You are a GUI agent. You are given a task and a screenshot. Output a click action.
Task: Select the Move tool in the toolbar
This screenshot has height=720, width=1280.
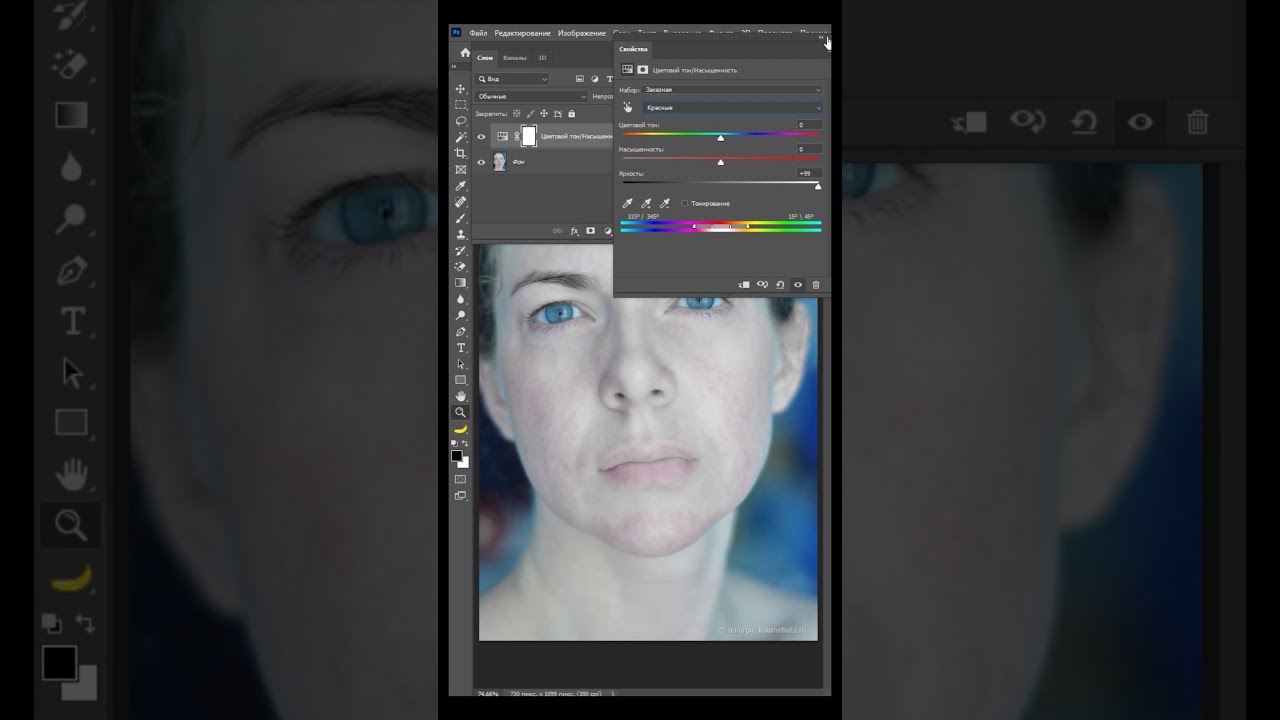(461, 89)
